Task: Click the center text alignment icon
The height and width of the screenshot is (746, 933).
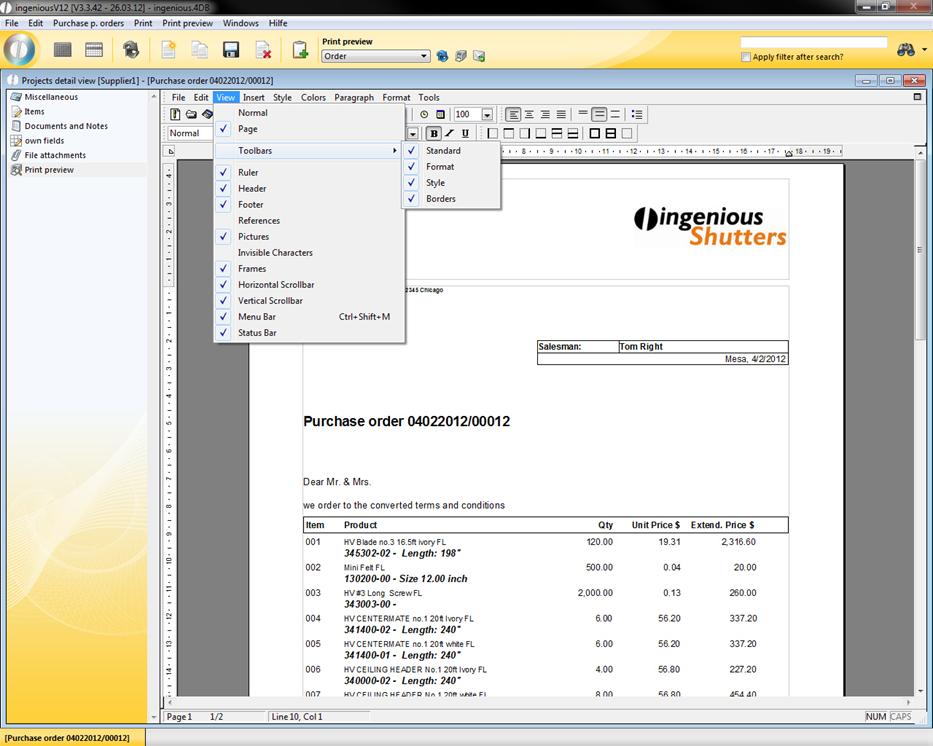Action: click(x=529, y=115)
